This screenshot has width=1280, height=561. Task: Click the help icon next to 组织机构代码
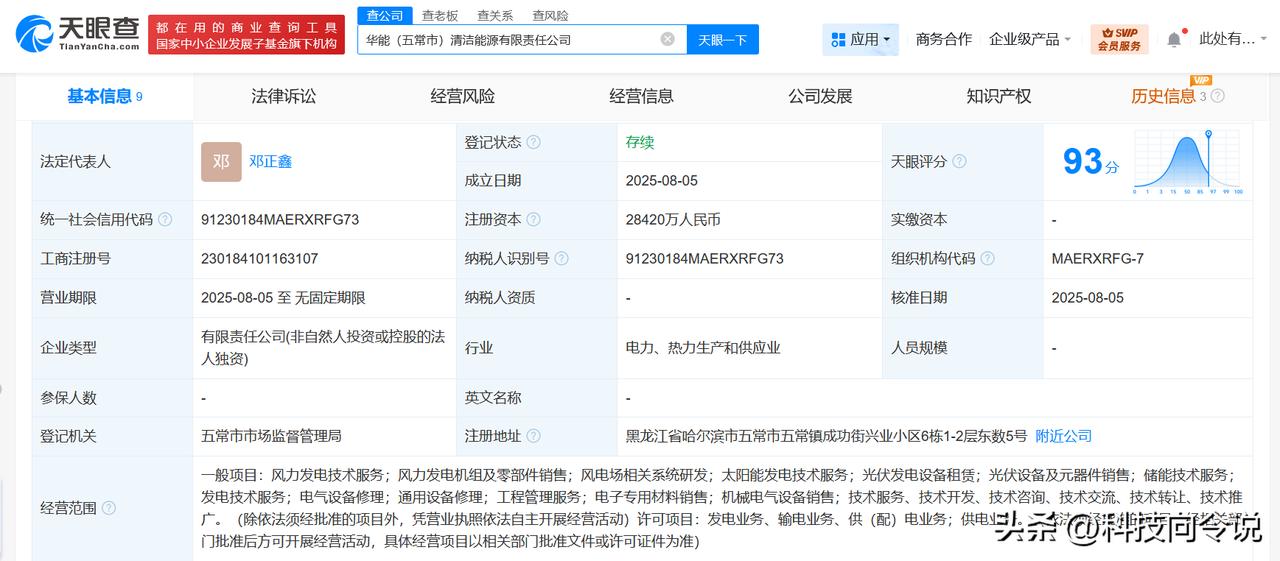tap(988, 258)
